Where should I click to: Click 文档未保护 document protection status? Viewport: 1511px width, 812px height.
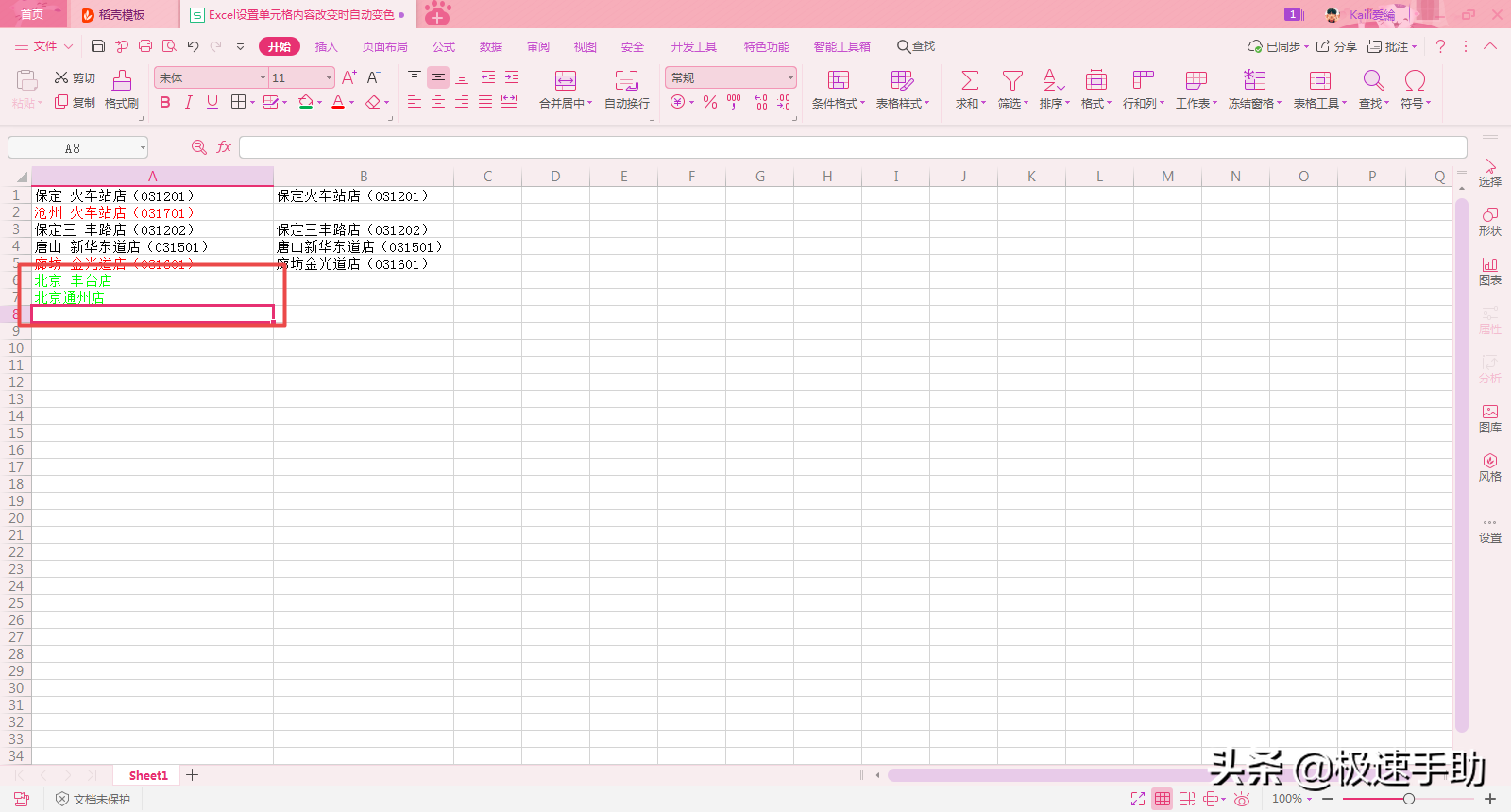pyautogui.click(x=93, y=799)
